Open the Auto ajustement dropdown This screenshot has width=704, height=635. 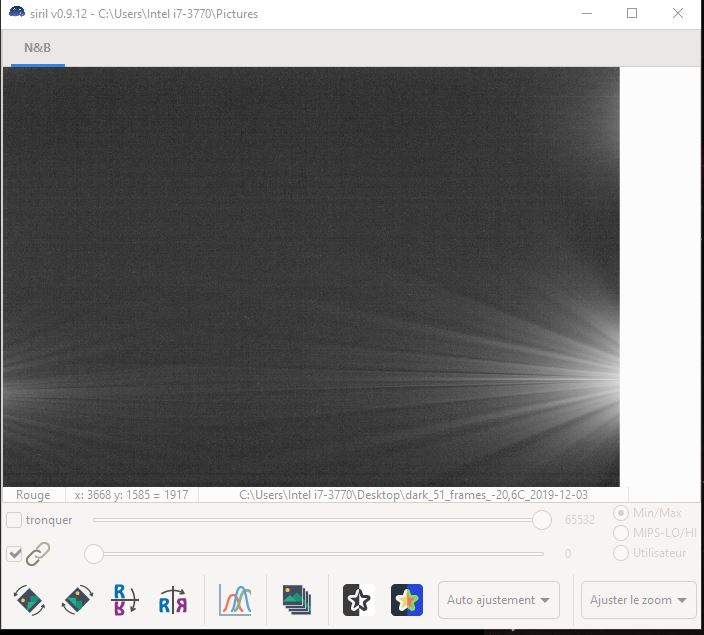(499, 600)
